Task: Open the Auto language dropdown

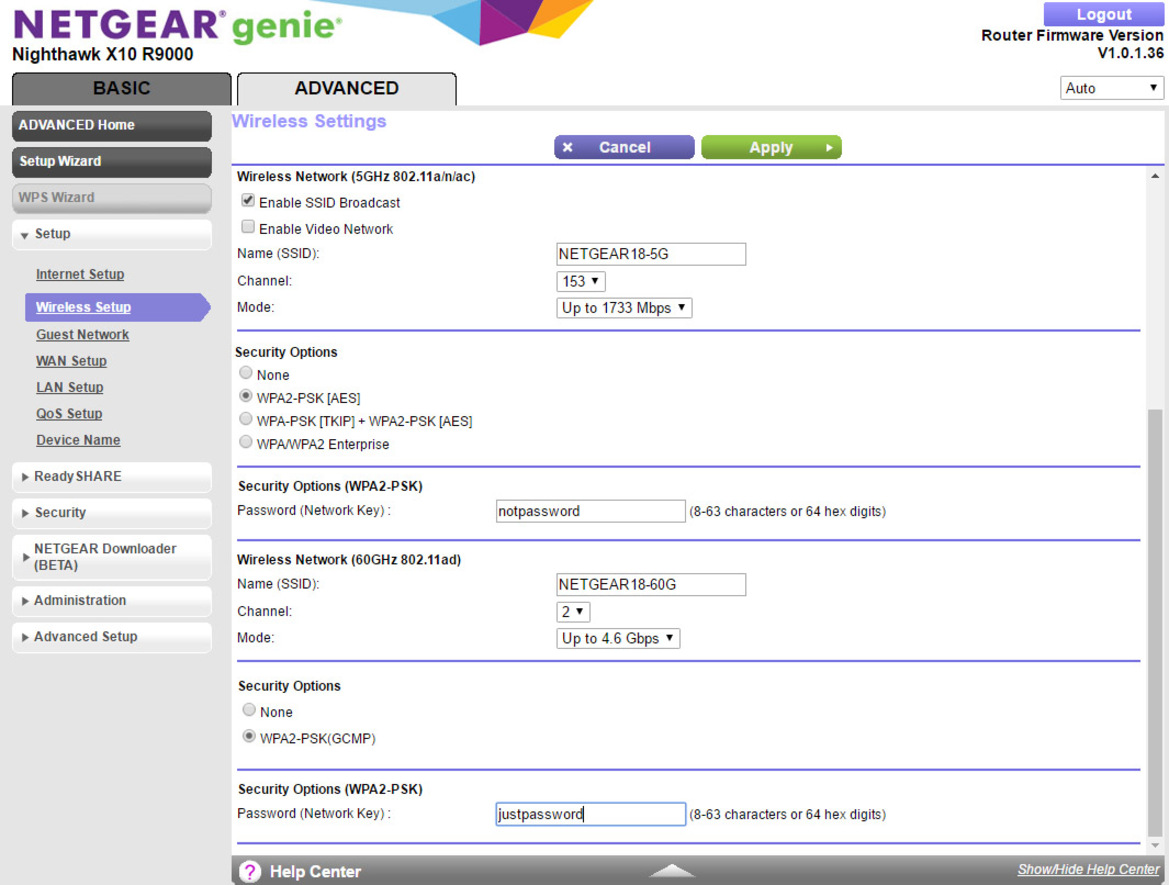Action: coord(1112,88)
